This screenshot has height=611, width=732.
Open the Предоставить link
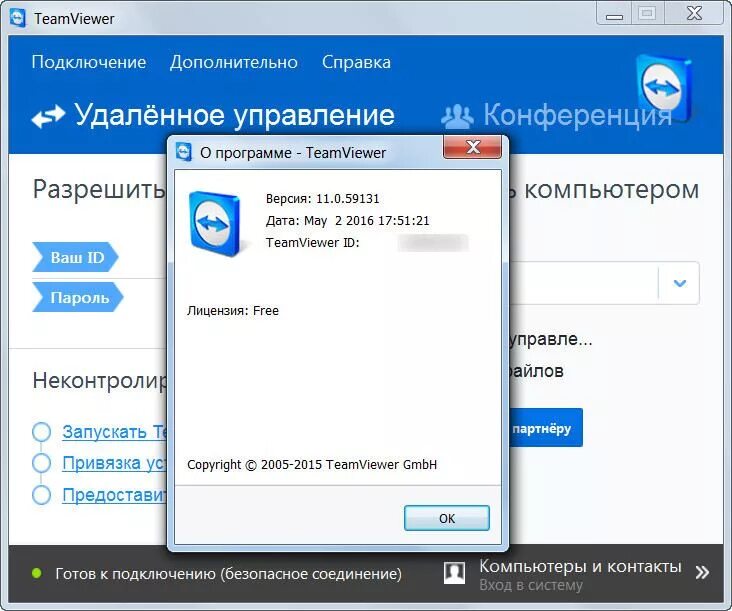[114, 494]
